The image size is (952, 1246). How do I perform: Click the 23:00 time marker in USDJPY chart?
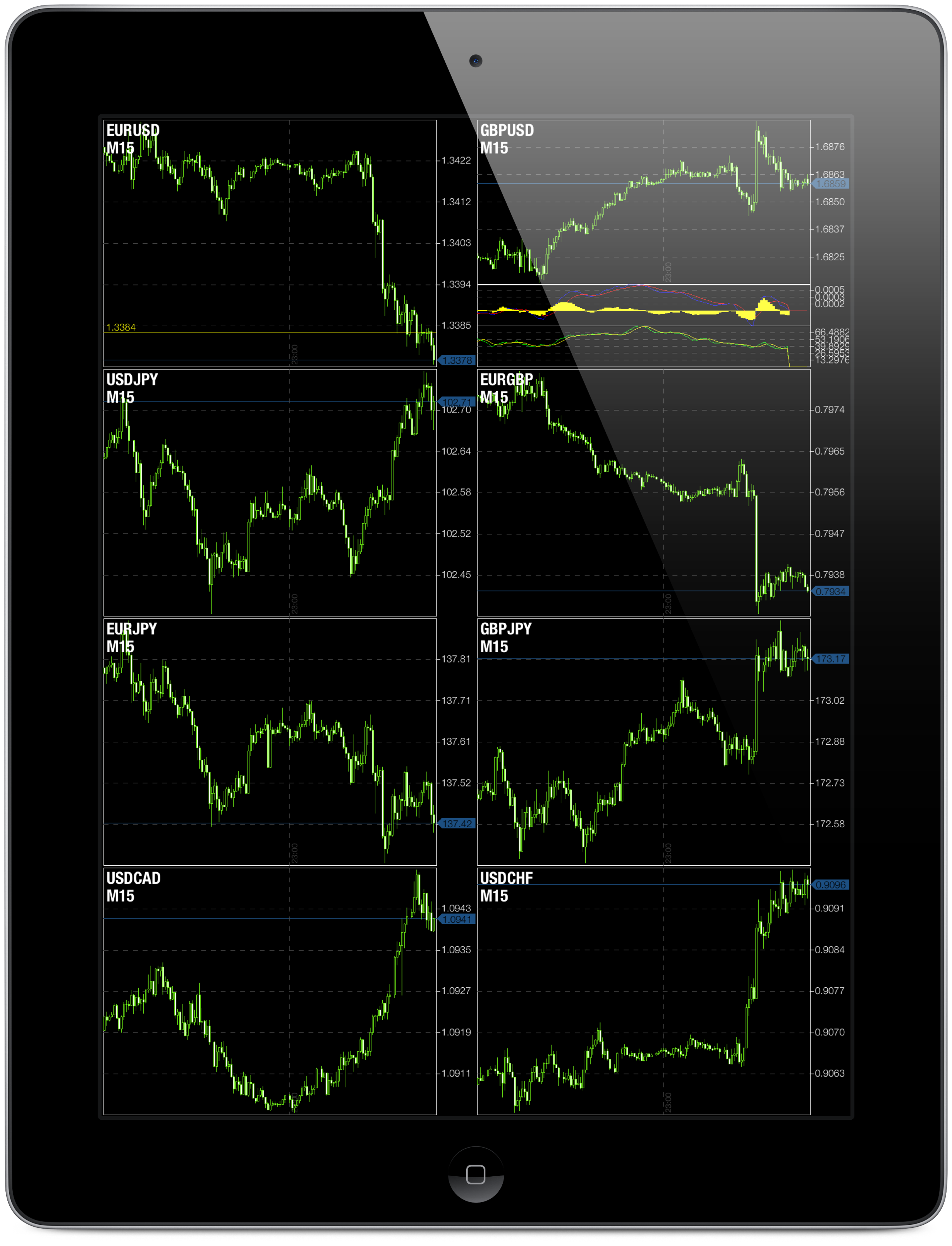(x=294, y=603)
